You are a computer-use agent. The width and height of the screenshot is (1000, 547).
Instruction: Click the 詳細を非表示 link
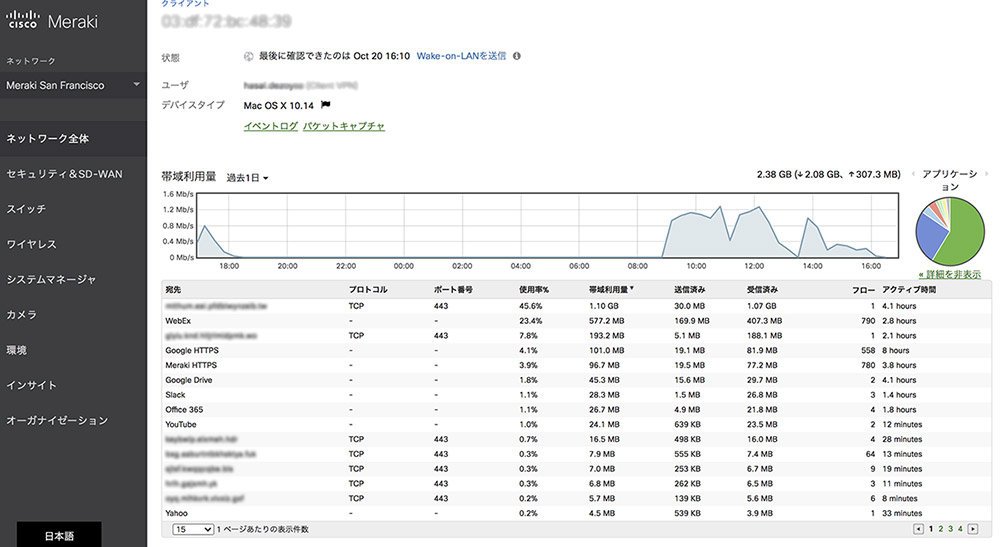[x=950, y=275]
